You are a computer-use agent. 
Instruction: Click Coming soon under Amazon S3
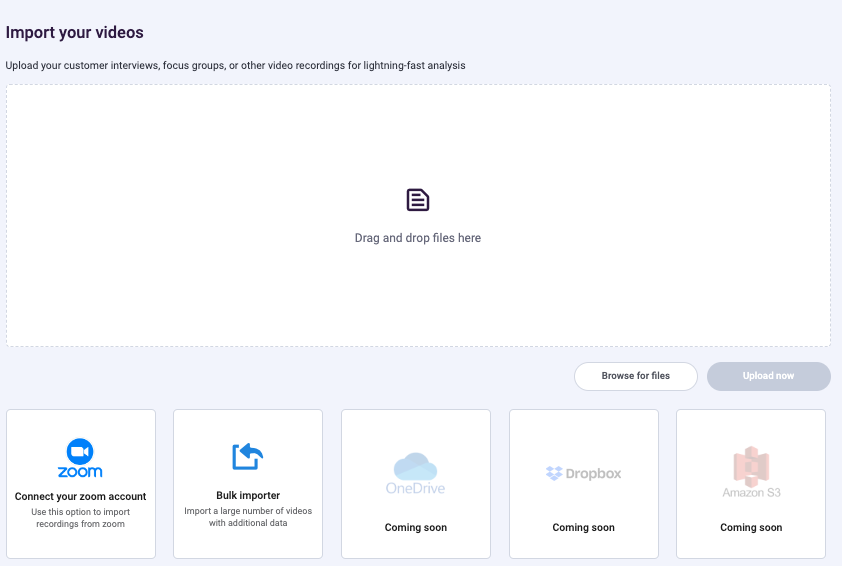tap(751, 527)
